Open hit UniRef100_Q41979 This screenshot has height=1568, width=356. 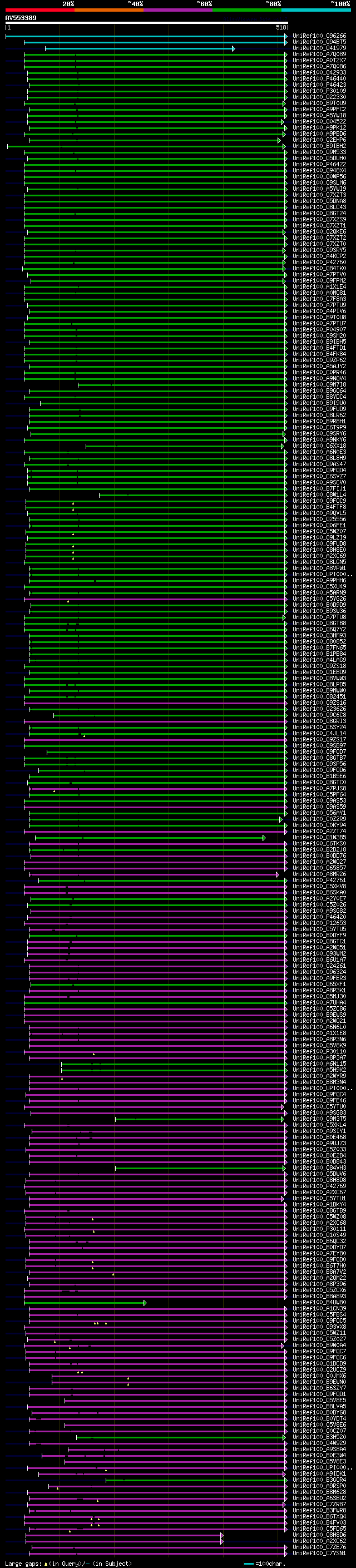click(319, 48)
